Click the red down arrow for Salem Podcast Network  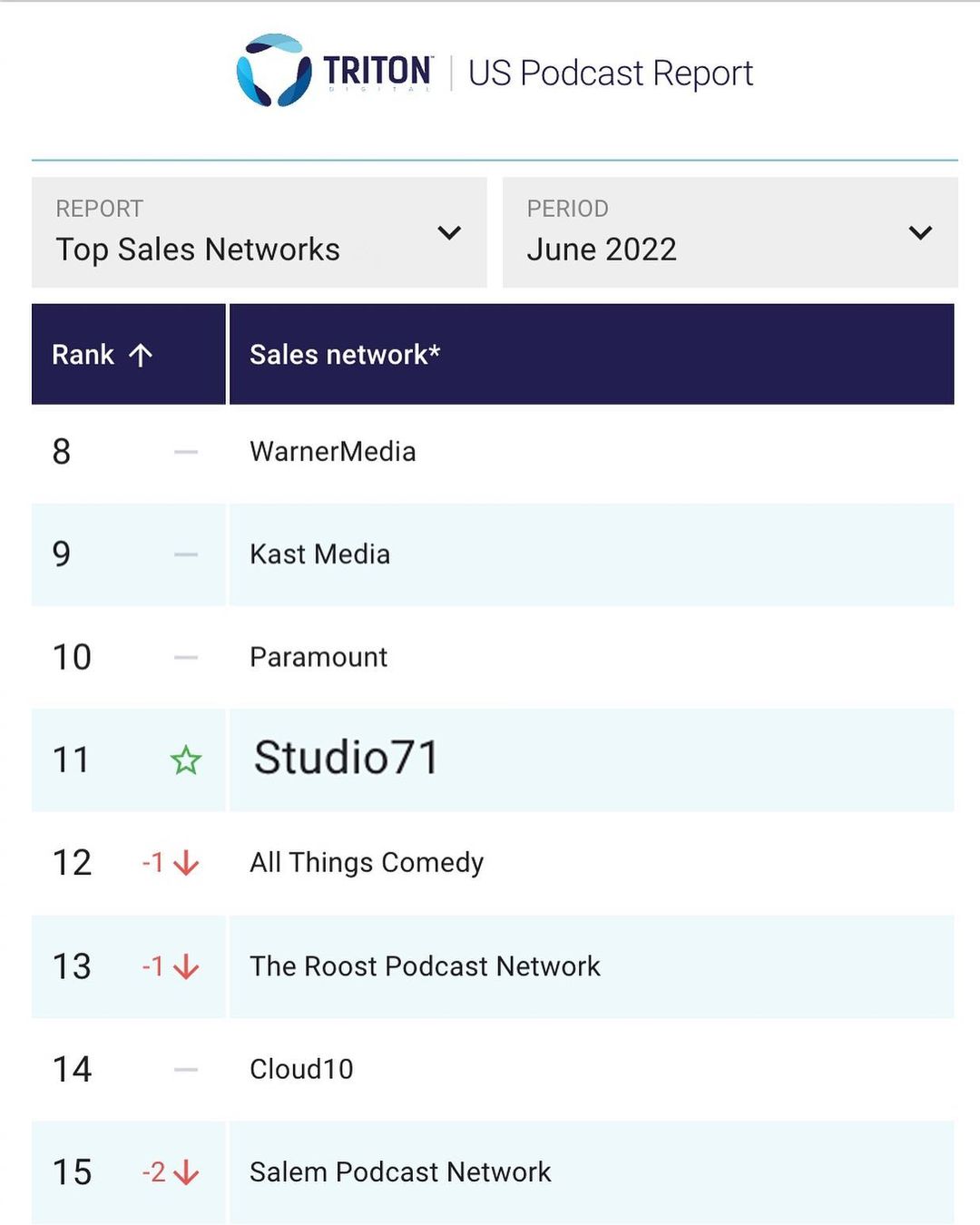[186, 1172]
